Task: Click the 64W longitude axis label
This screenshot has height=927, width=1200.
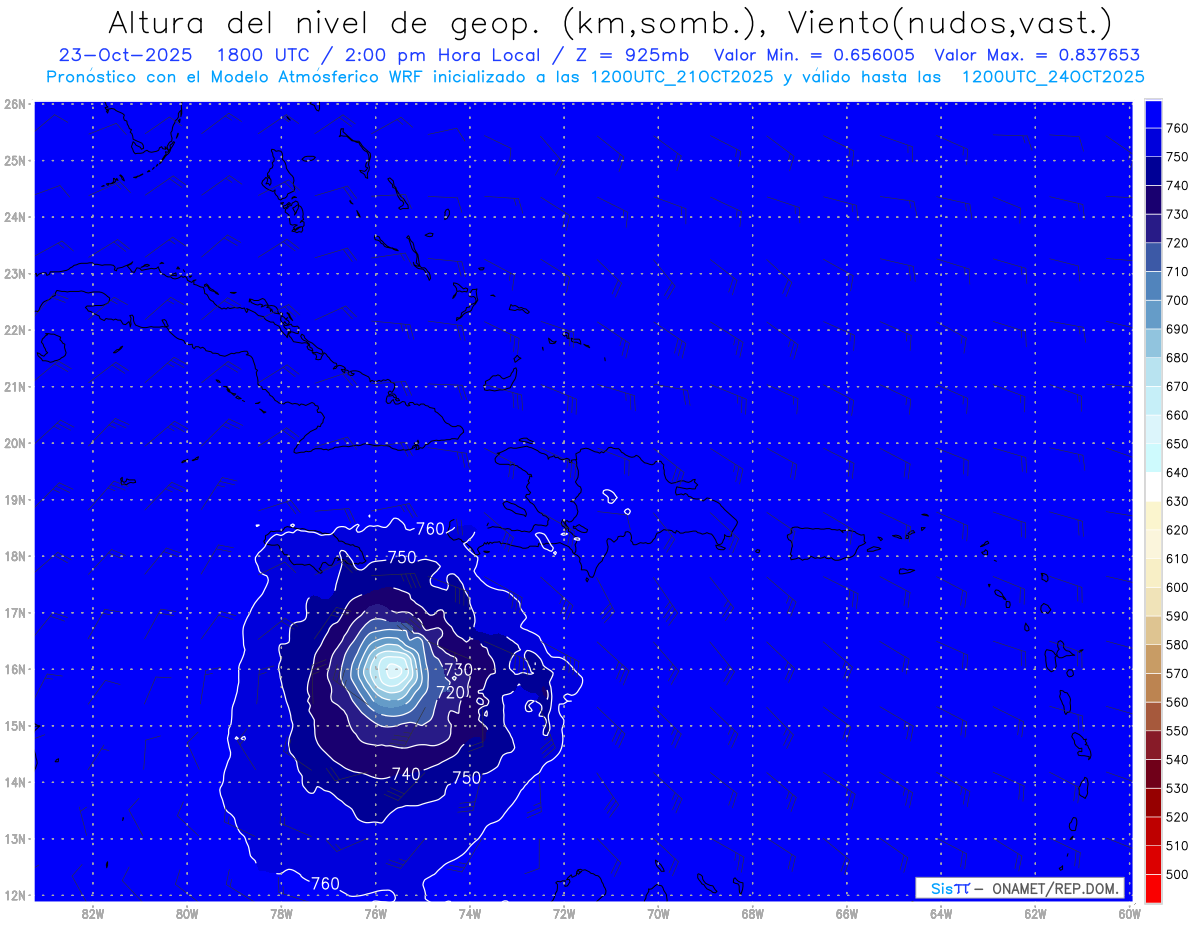Action: point(941,914)
